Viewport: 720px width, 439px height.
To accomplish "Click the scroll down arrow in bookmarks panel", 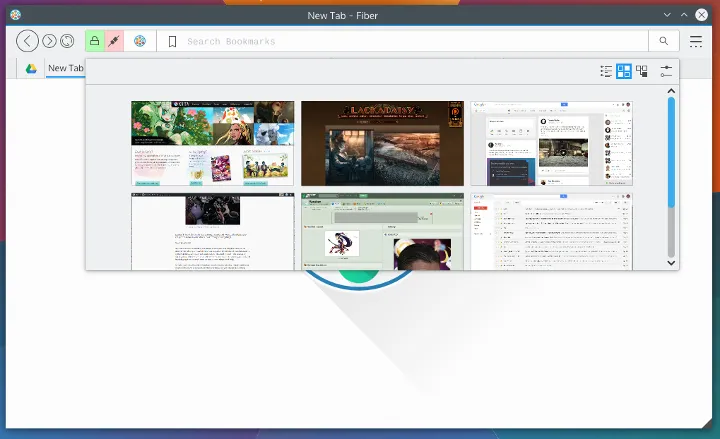I will [x=671, y=263].
